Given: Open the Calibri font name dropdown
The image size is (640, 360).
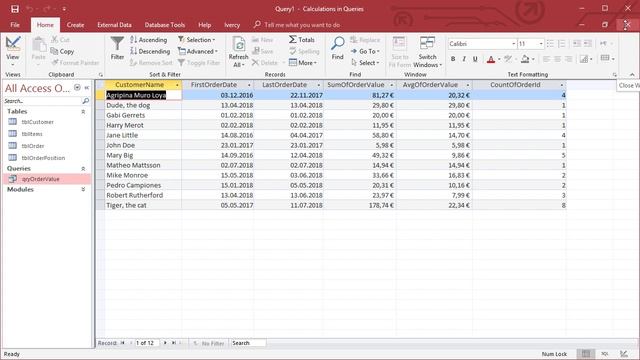Looking at the screenshot, I should (x=513, y=44).
